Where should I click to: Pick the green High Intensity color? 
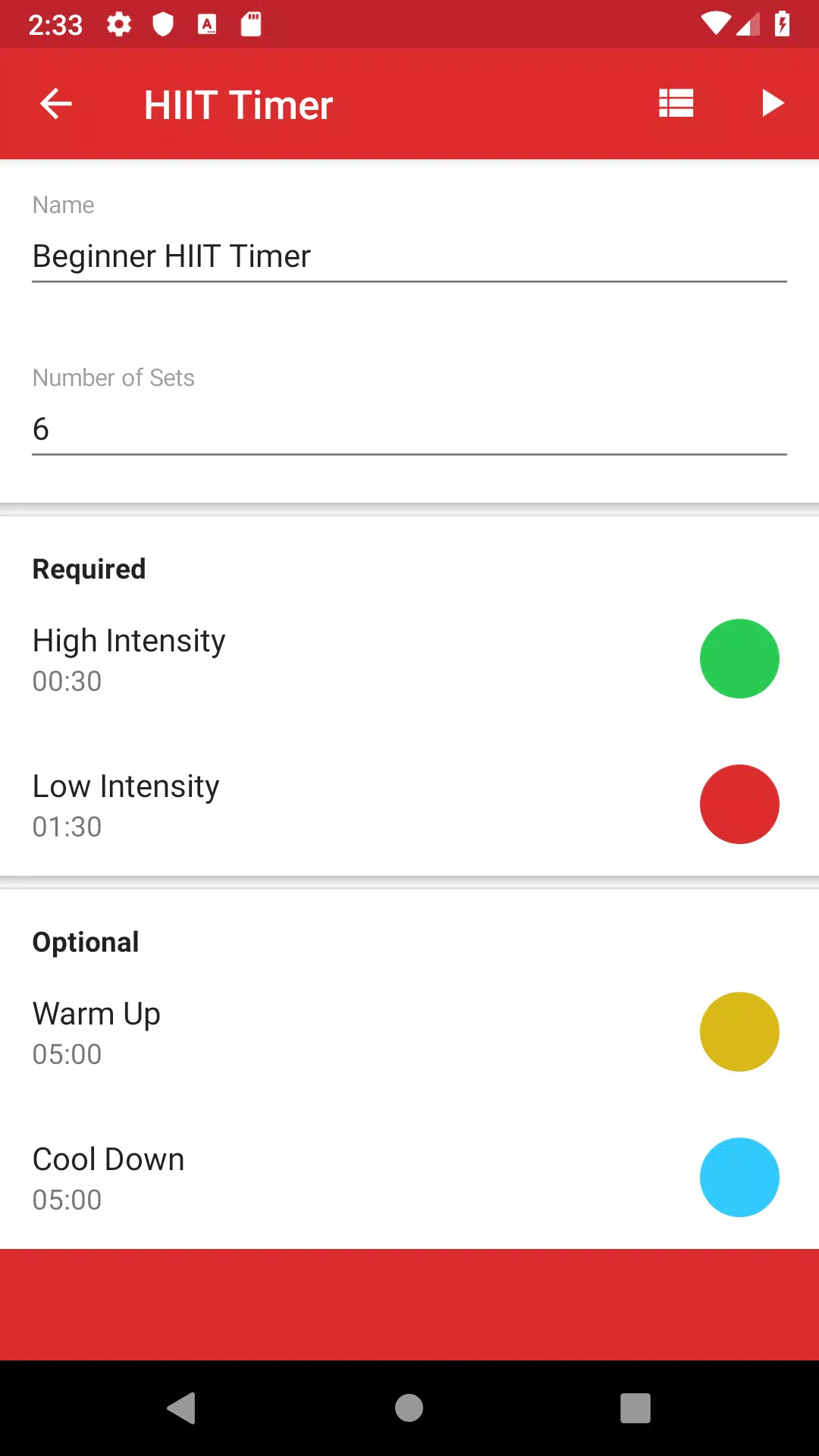click(739, 658)
